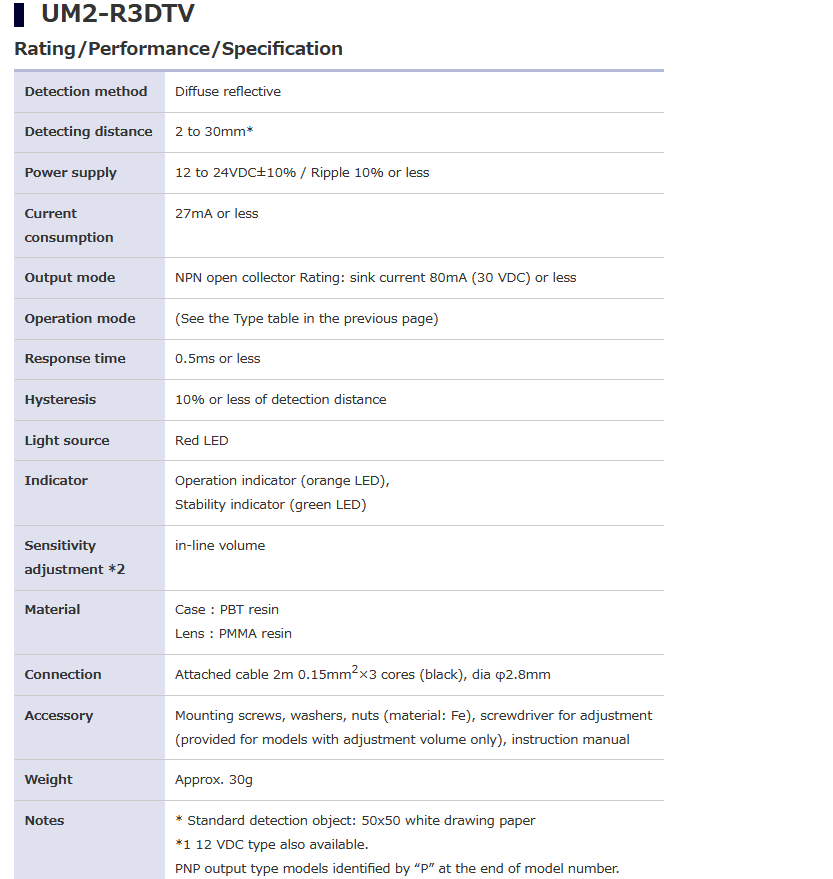This screenshot has width=833, height=879.
Task: Click the 2 to 30mm distance value
Action: click(213, 131)
